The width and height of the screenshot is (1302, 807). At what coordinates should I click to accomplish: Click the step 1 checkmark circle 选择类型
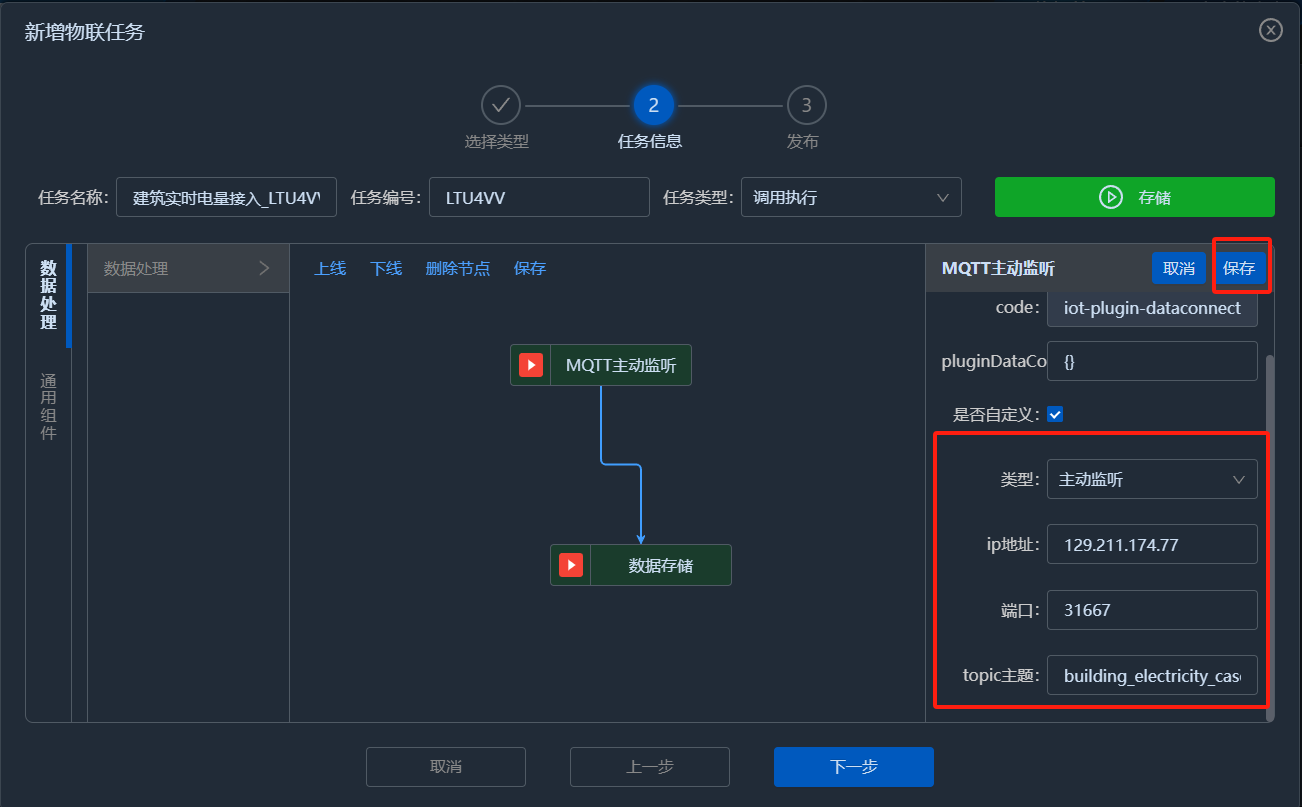pyautogui.click(x=501, y=105)
